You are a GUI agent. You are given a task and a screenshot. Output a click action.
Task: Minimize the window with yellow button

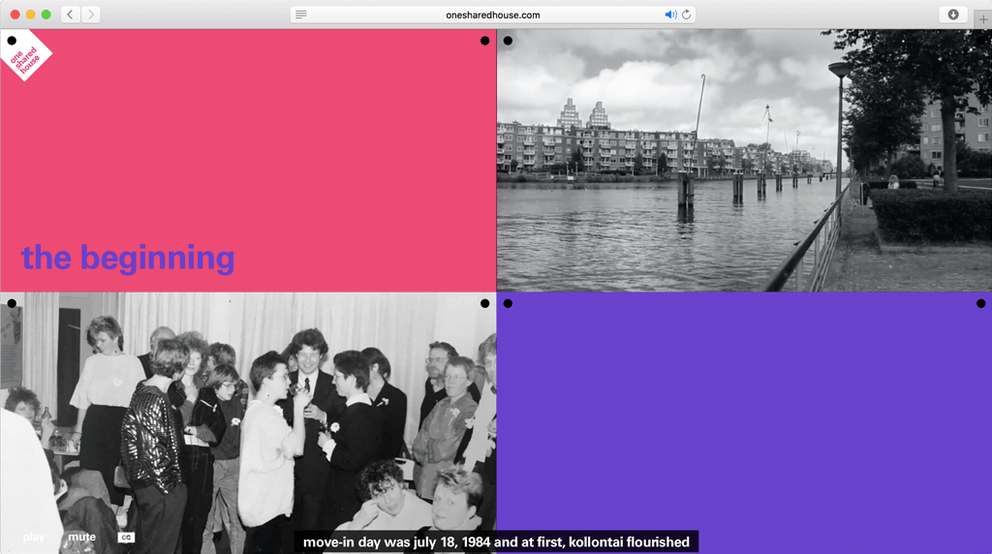tap(30, 15)
